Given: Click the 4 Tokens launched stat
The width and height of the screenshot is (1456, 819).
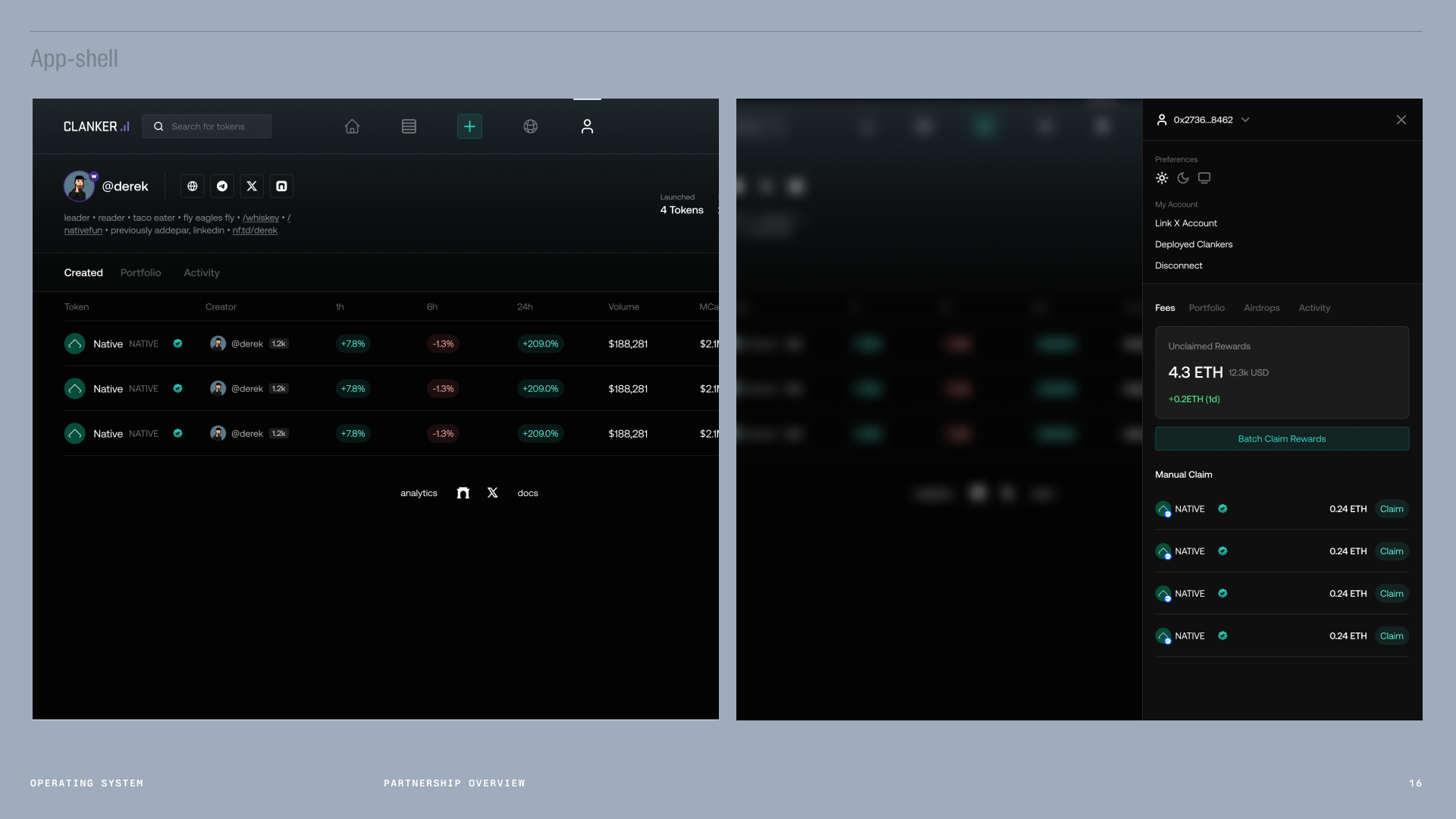Looking at the screenshot, I should pyautogui.click(x=682, y=210).
